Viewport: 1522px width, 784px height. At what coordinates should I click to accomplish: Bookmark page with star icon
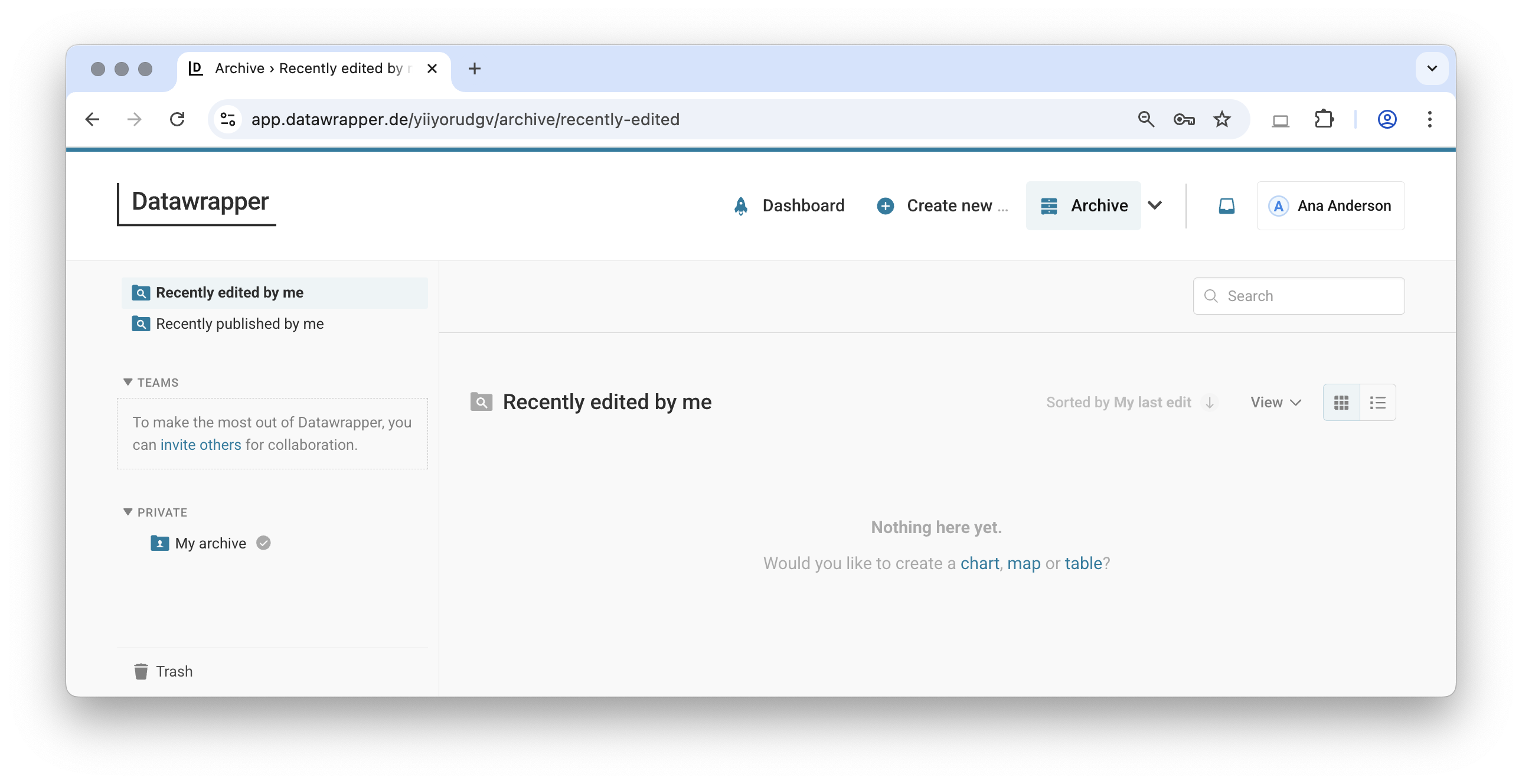tap(1221, 119)
